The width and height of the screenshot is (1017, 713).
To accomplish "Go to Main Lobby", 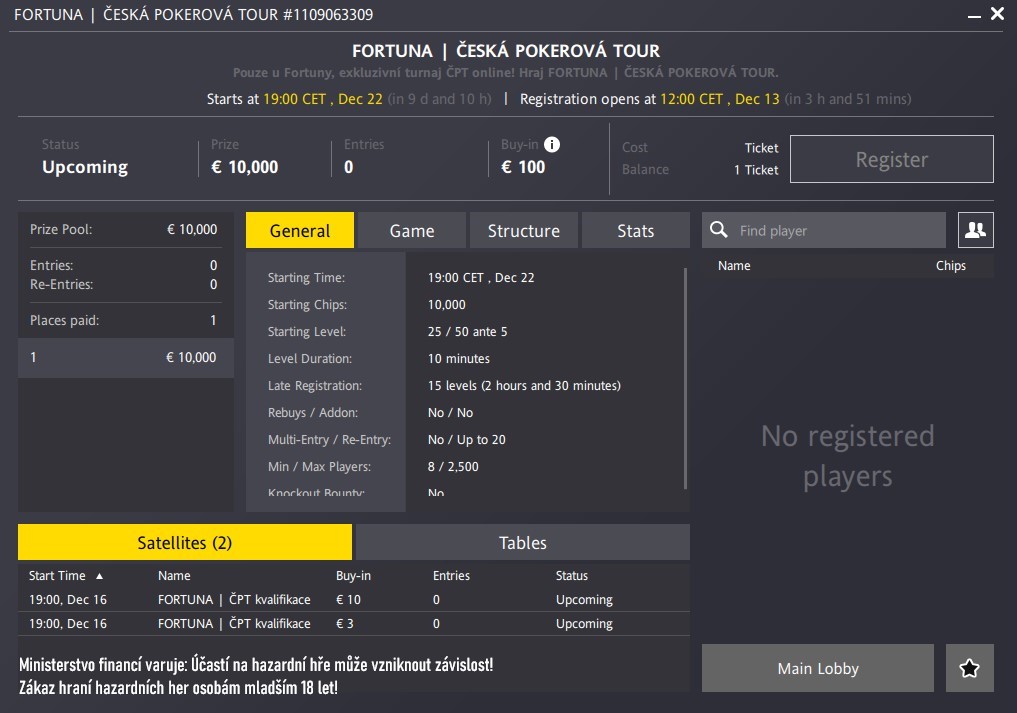I will tap(818, 668).
